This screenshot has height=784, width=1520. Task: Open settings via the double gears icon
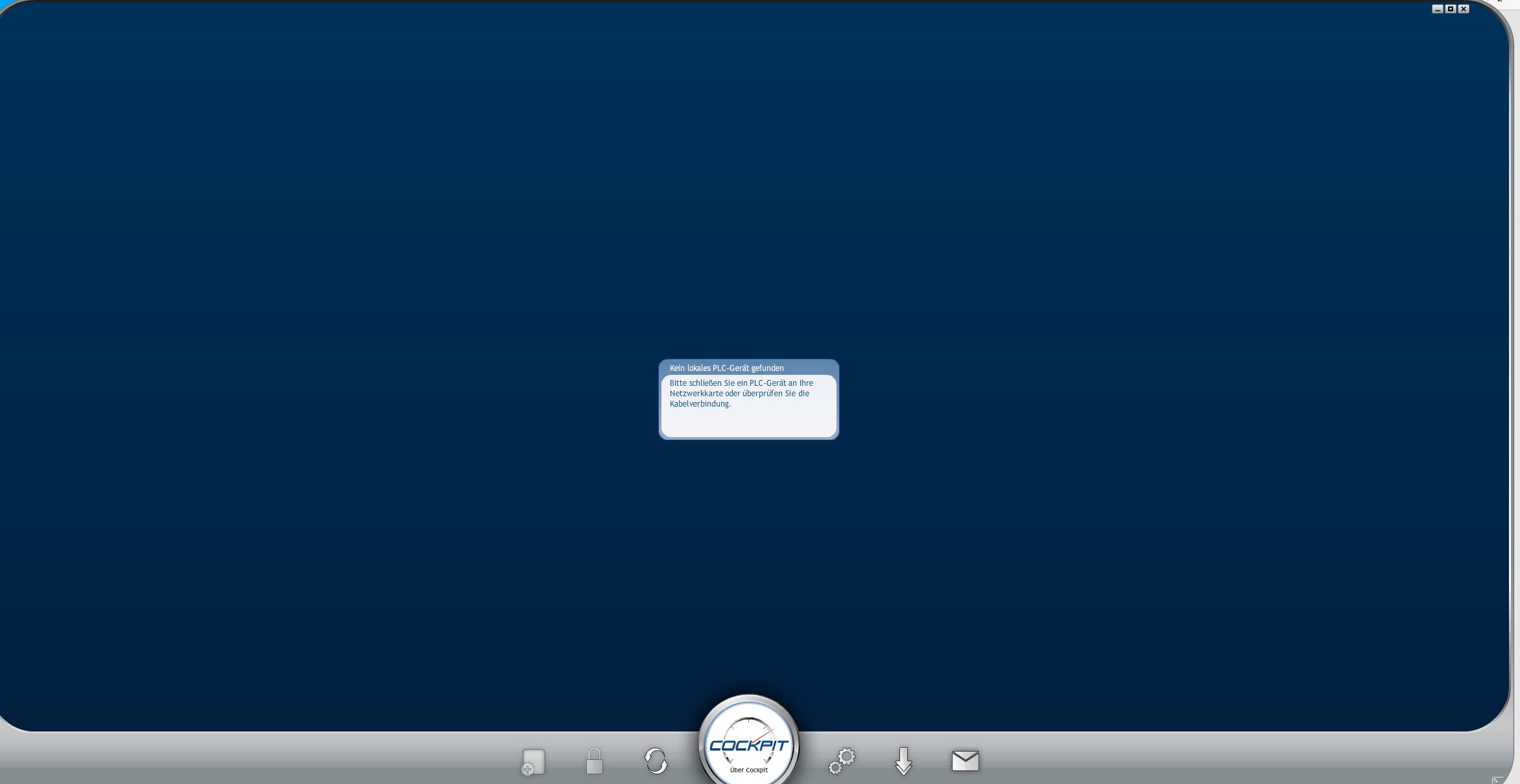click(842, 761)
